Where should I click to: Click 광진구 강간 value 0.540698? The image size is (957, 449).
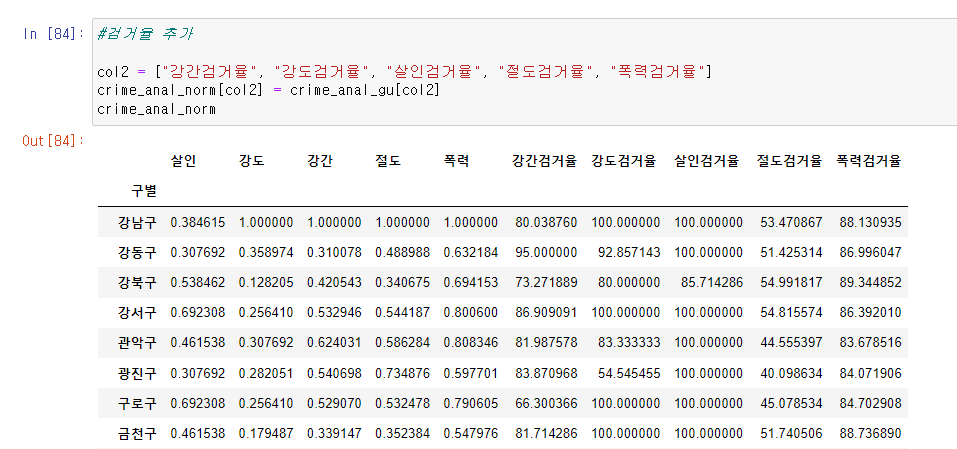coord(334,373)
